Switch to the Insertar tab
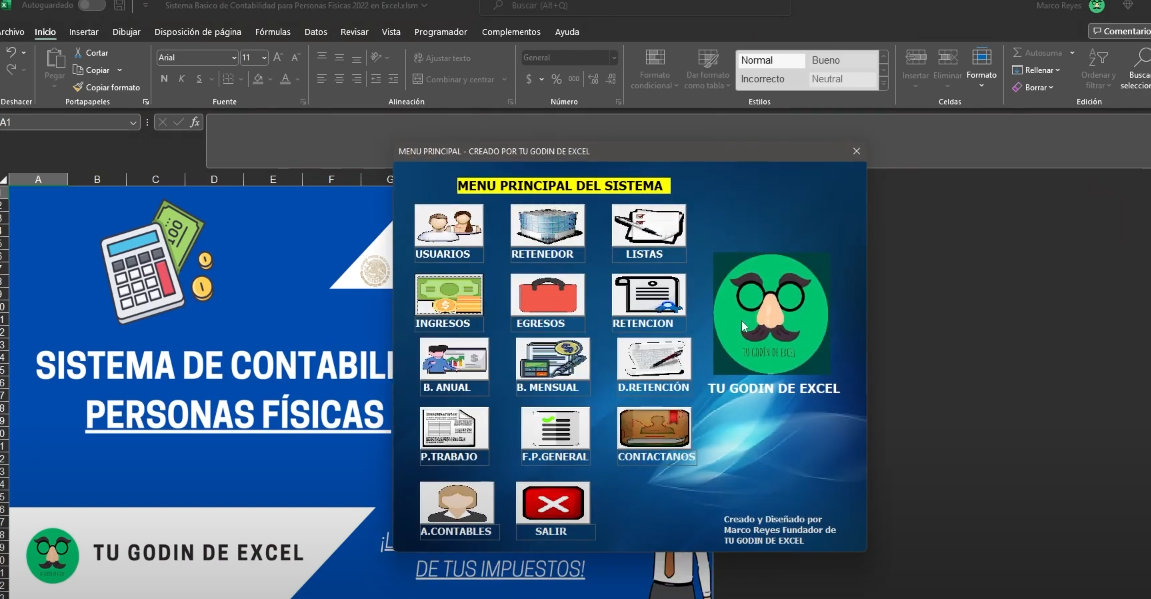The image size is (1151, 599). (84, 32)
